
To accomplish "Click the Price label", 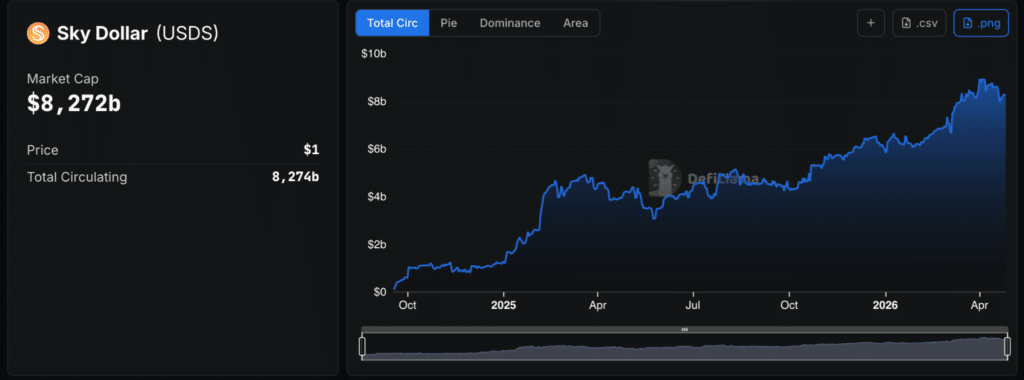I will pyautogui.click(x=42, y=150).
